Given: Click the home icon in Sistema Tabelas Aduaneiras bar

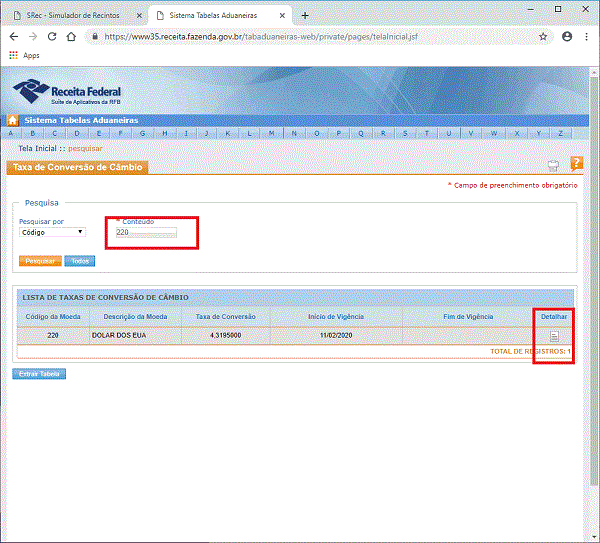Looking at the screenshot, I should point(13,120).
